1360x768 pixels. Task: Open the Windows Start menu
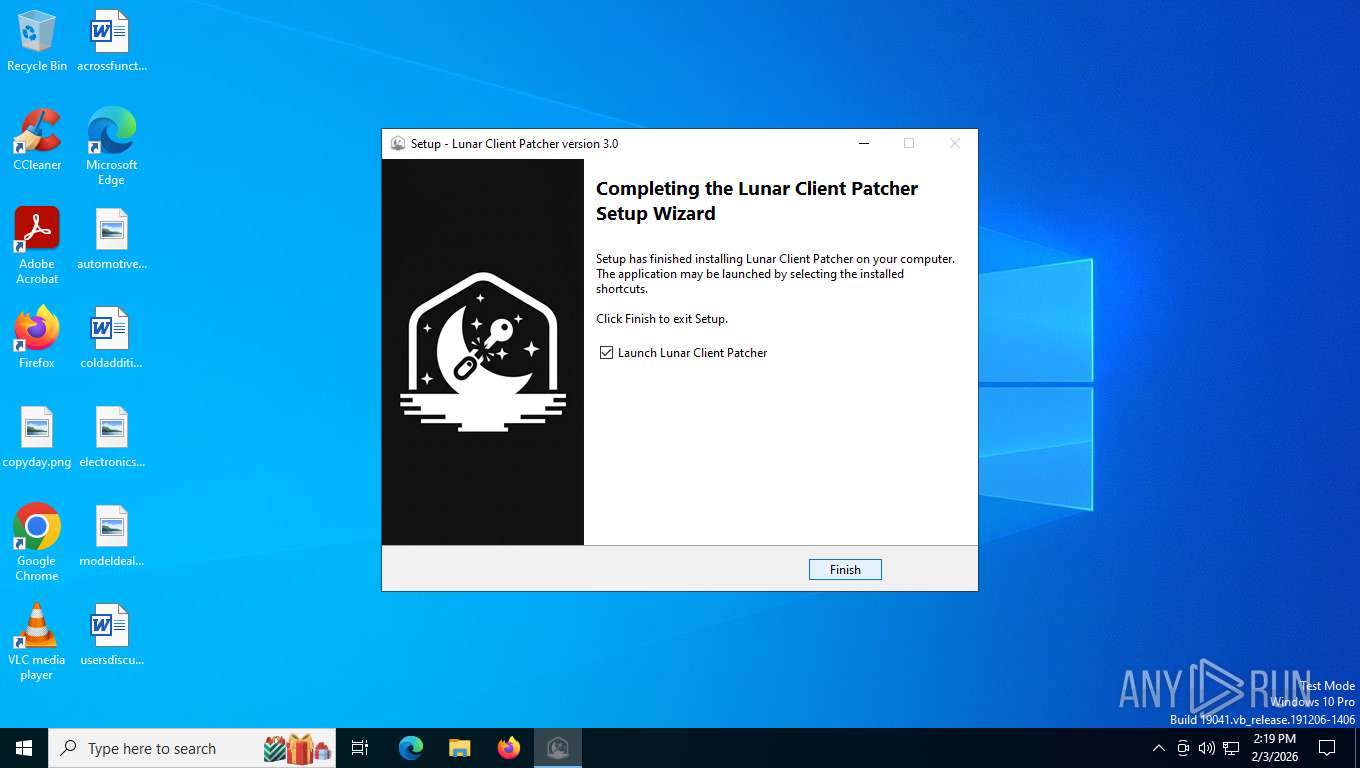tap(24, 748)
